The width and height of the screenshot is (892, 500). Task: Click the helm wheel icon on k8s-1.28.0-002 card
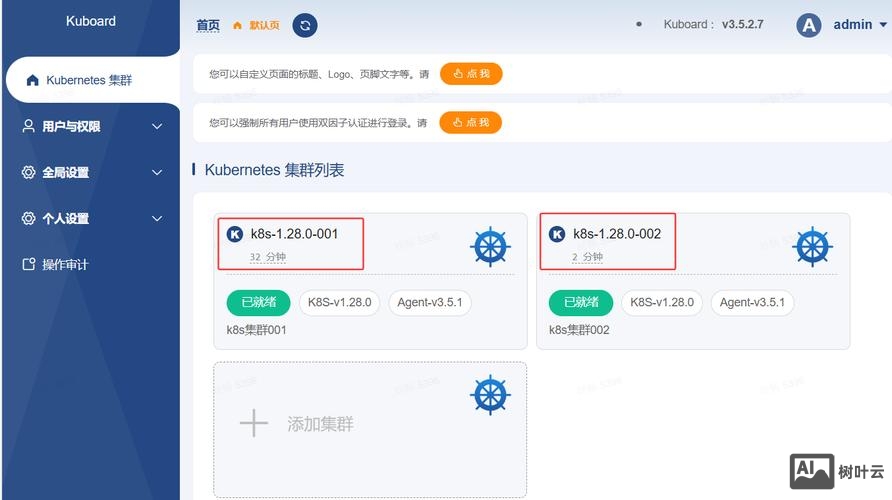(812, 247)
